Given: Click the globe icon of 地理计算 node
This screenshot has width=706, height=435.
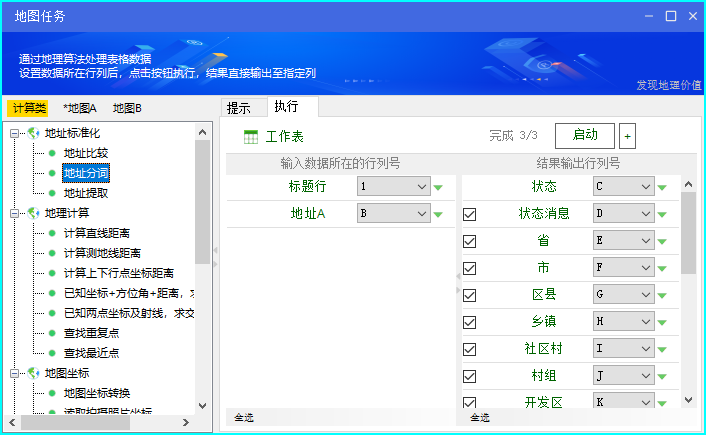Looking at the screenshot, I should coord(33,213).
